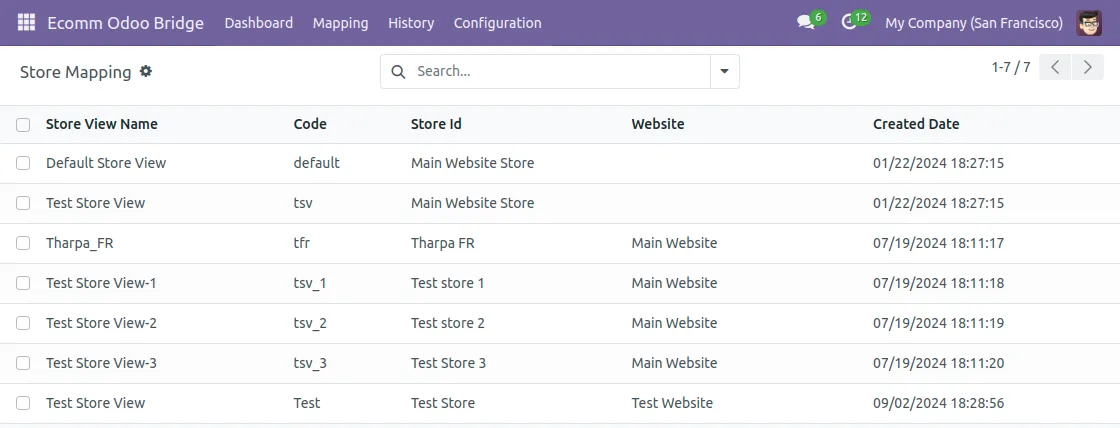Open the Mapping menu
This screenshot has height=428, width=1120.
341,23
